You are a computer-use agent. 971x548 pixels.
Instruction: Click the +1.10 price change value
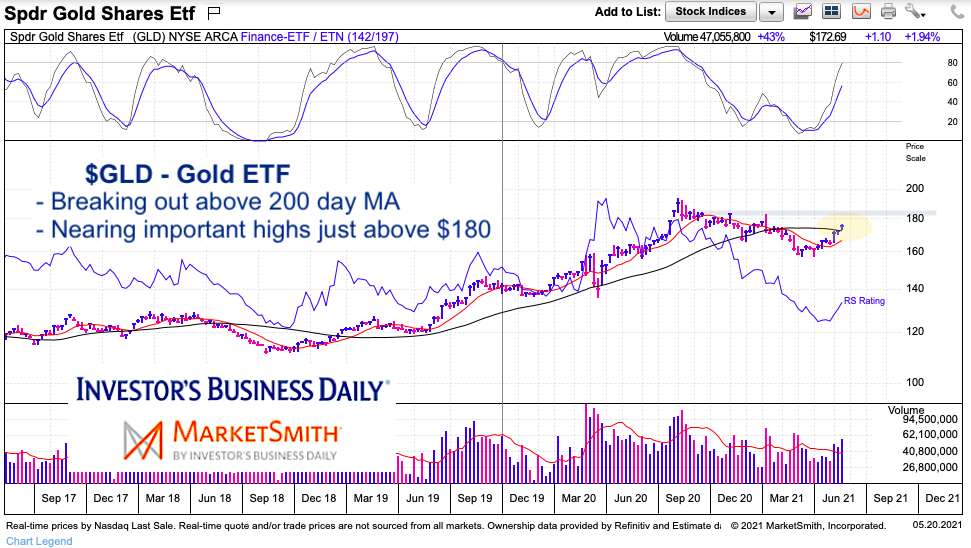[x=878, y=37]
